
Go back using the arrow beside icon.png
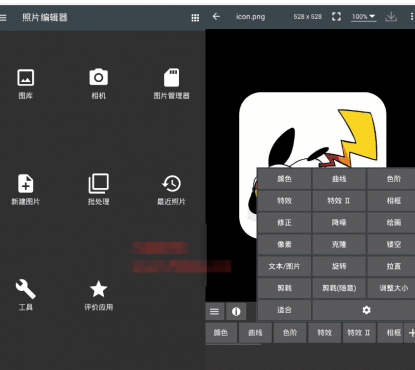pyautogui.click(x=216, y=16)
